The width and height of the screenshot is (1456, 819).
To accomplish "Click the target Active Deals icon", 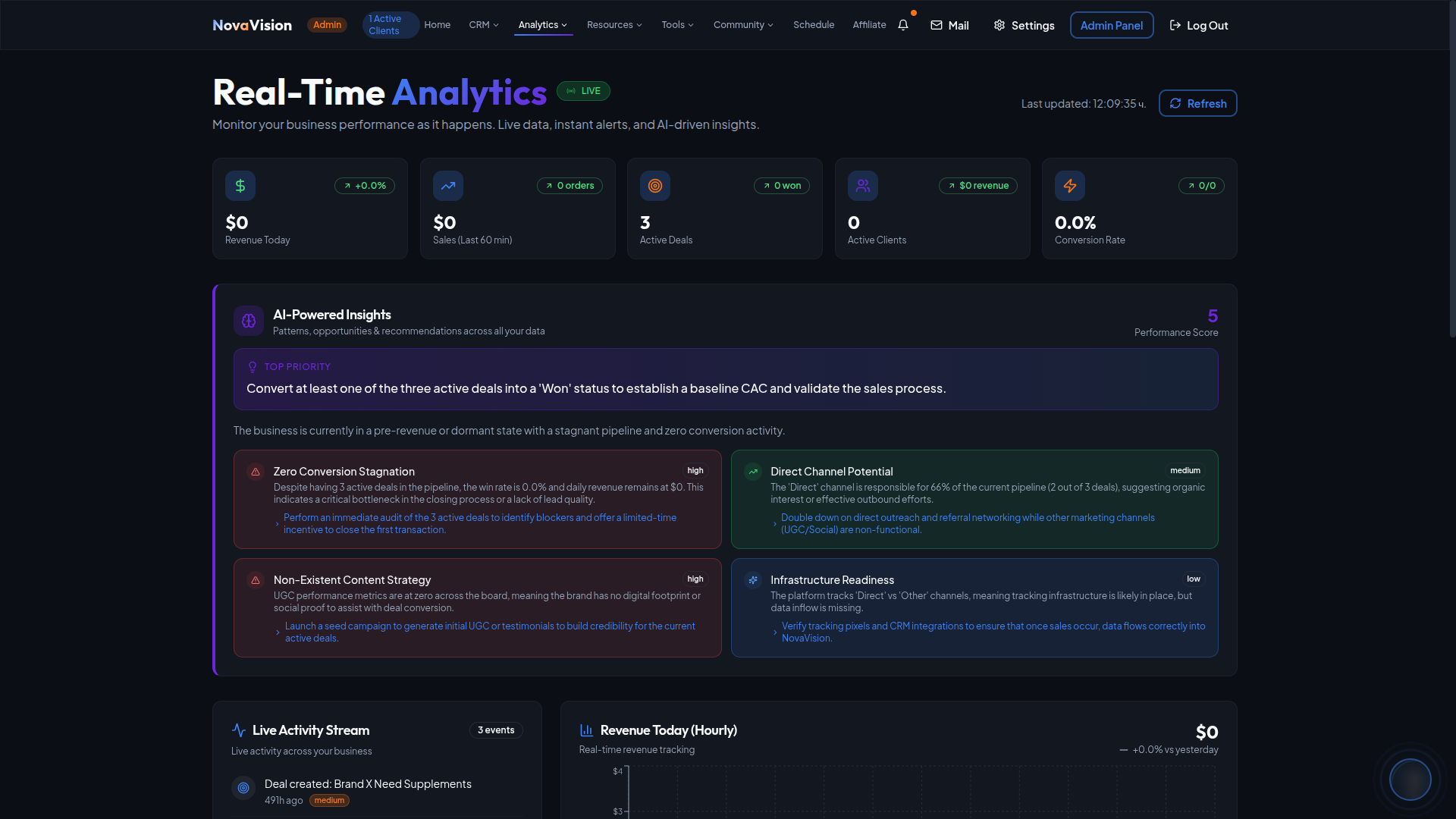I will [x=655, y=186].
